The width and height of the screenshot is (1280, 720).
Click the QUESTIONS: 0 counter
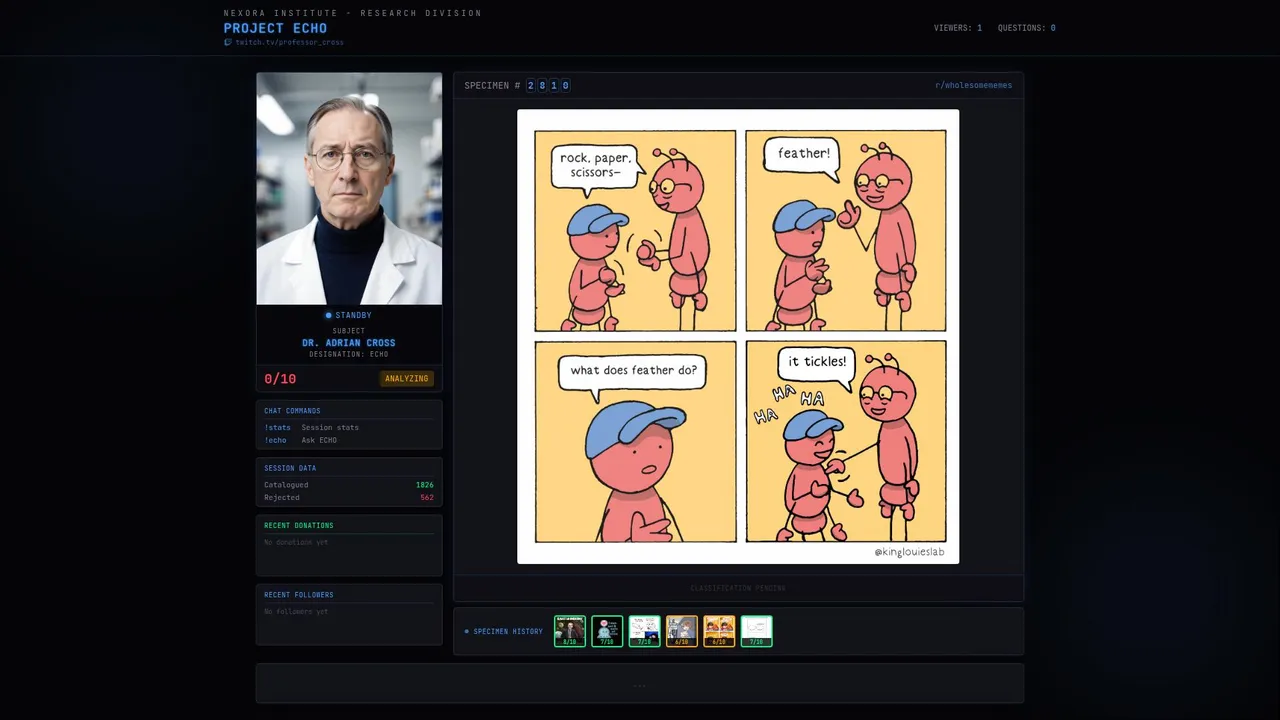point(1026,28)
